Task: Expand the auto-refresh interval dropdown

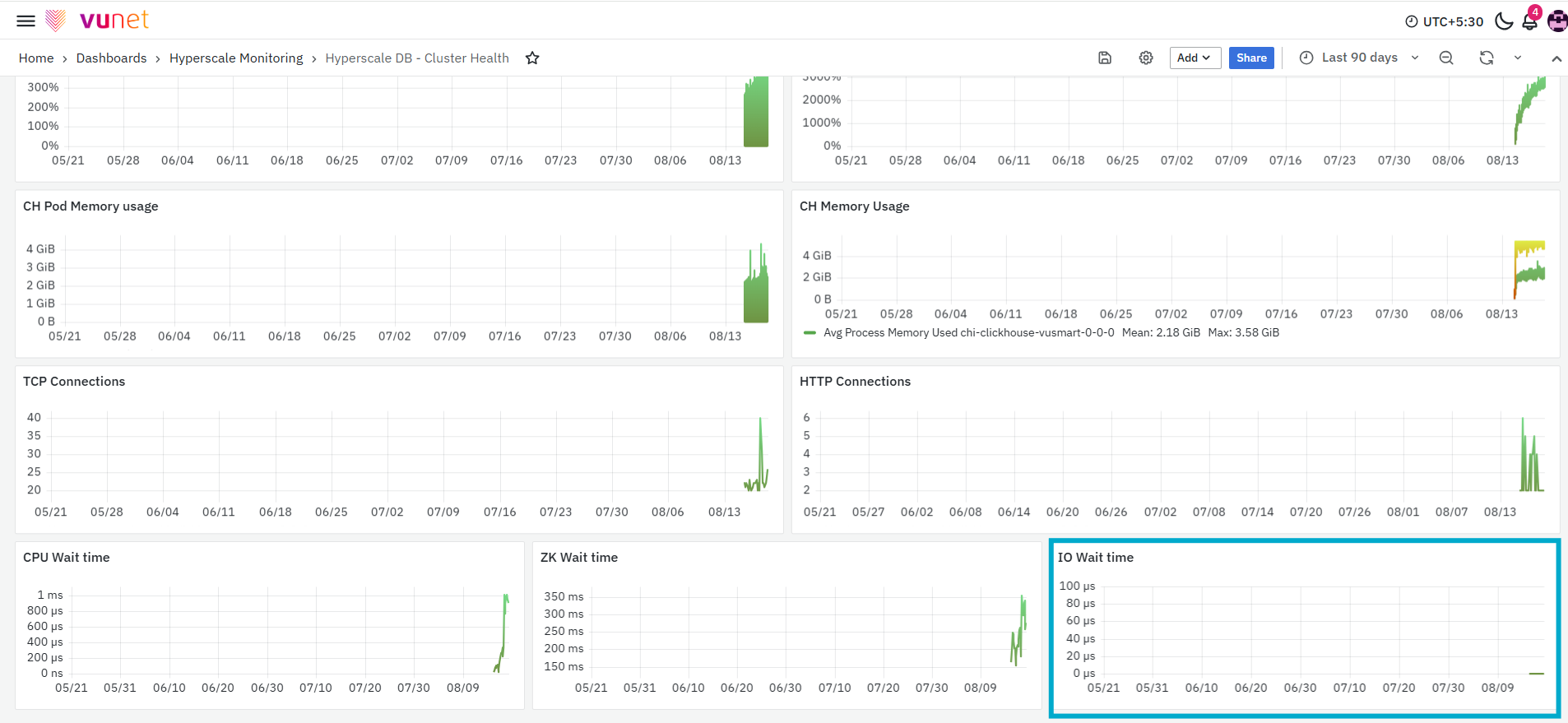Action: coord(1518,58)
